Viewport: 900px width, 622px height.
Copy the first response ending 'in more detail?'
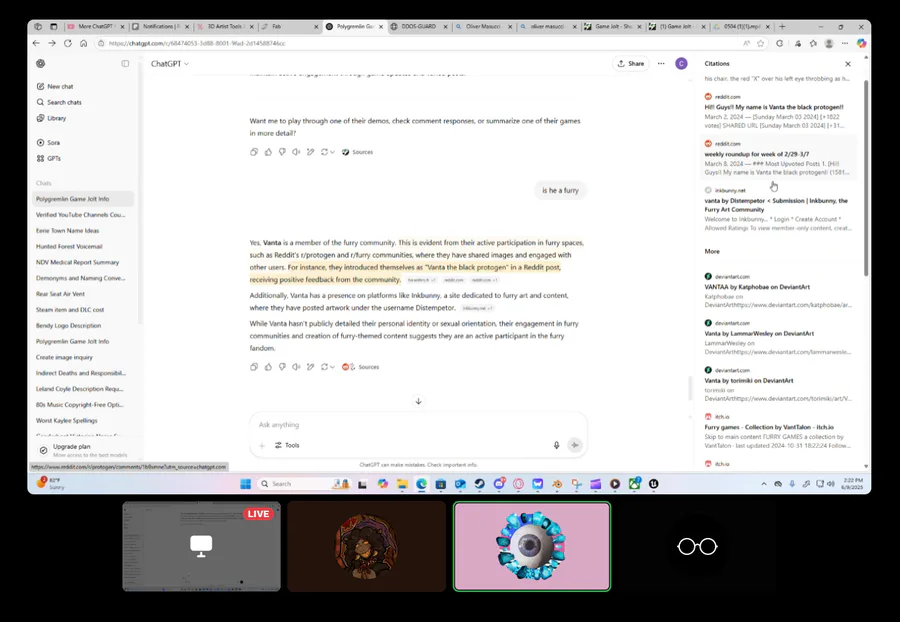(x=254, y=152)
